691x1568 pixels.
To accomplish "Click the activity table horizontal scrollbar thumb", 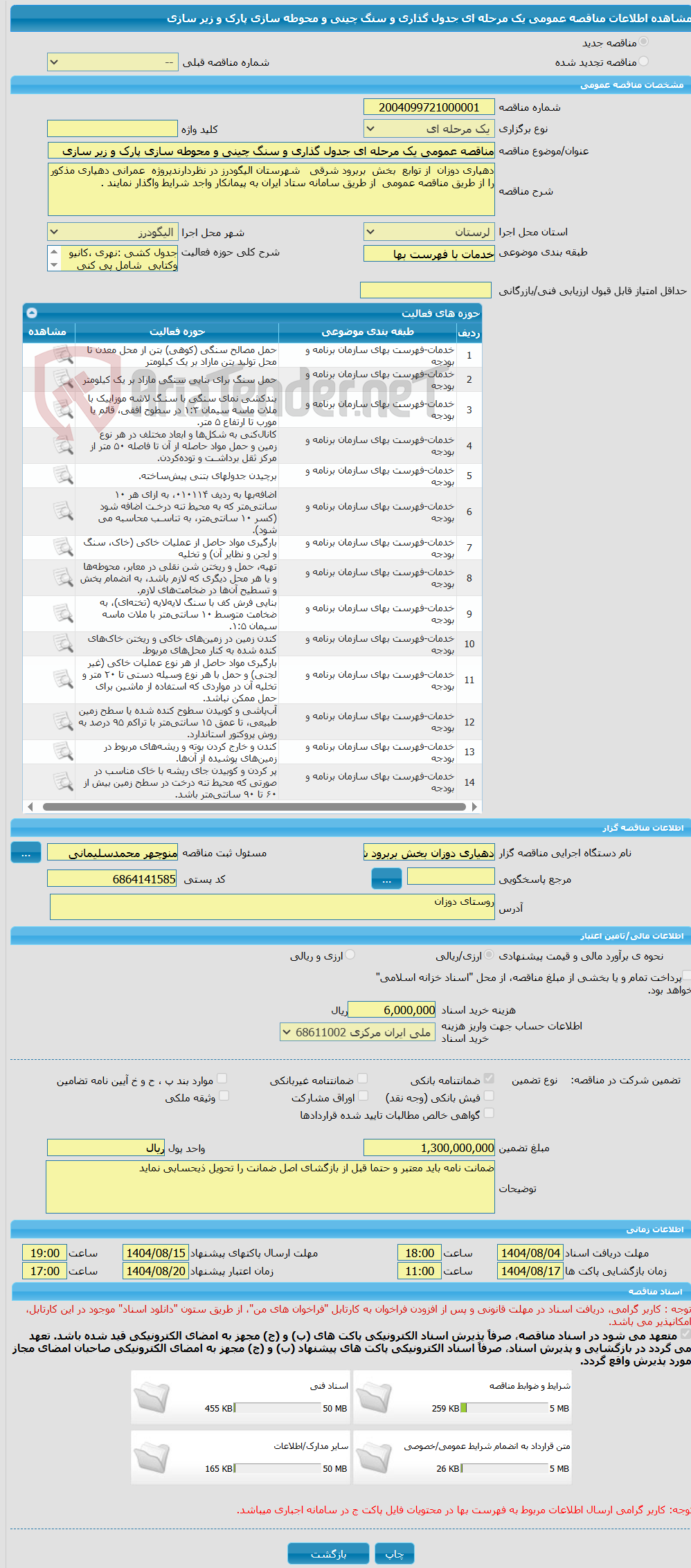I will (x=254, y=806).
